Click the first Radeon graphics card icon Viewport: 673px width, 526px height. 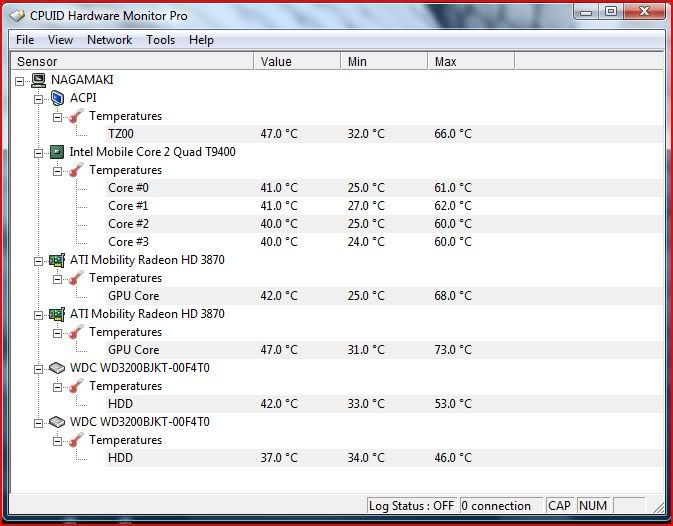click(x=57, y=260)
